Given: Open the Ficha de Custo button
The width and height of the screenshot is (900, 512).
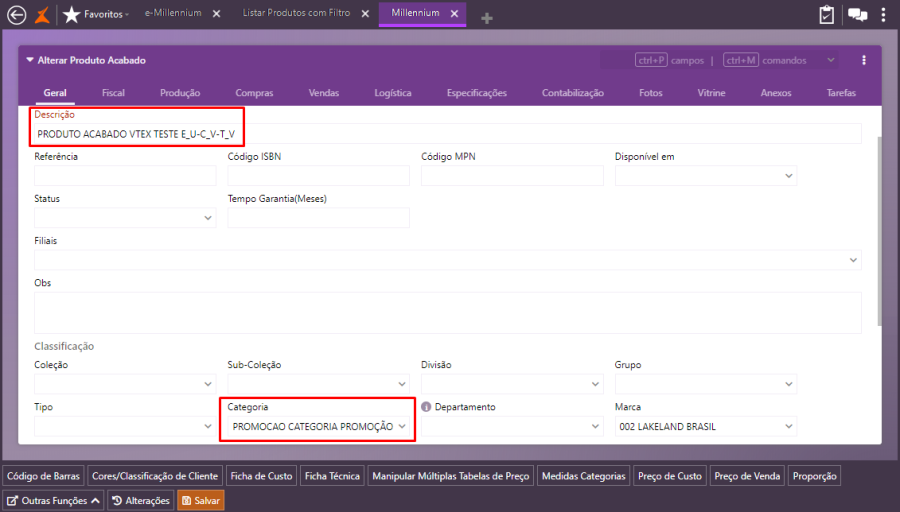Looking at the screenshot, I should 261,476.
